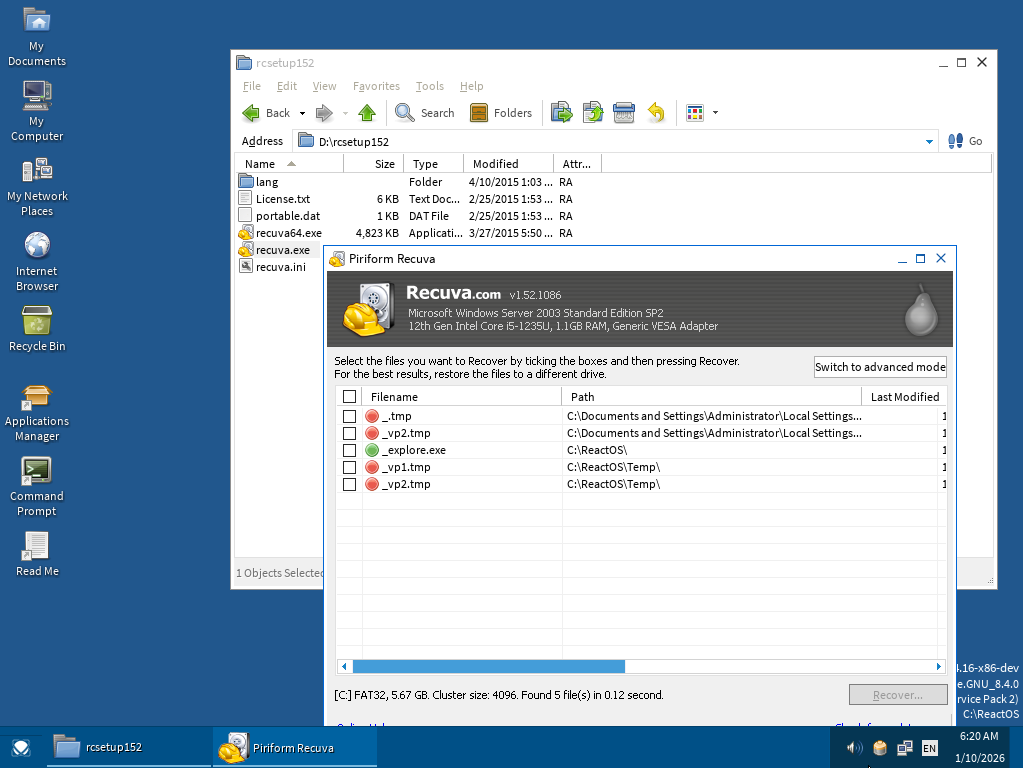Open the Tools menu
Viewport: 1023px width, 768px height.
[429, 86]
